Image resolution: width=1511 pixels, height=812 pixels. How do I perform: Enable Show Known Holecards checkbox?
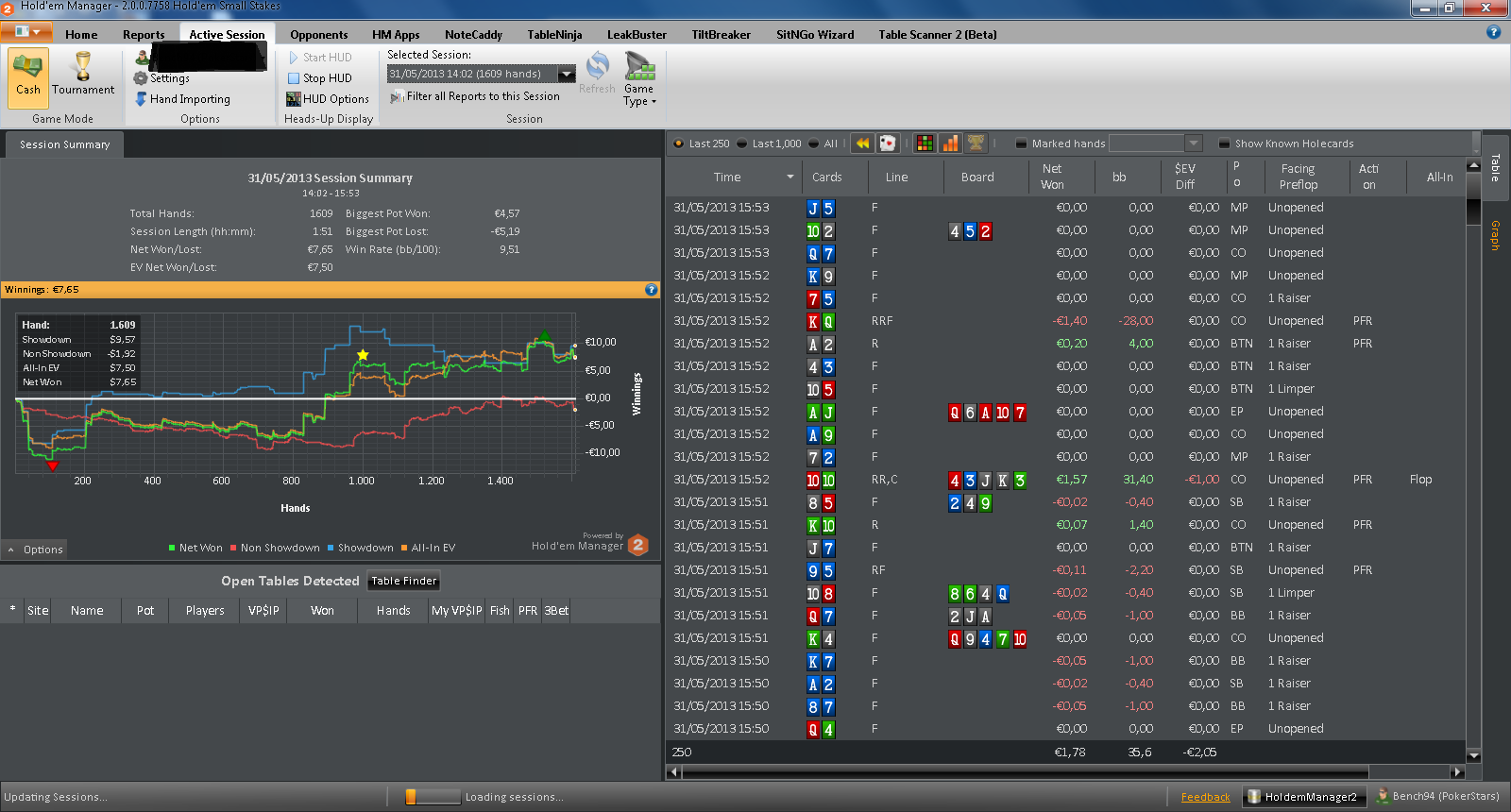[1224, 144]
